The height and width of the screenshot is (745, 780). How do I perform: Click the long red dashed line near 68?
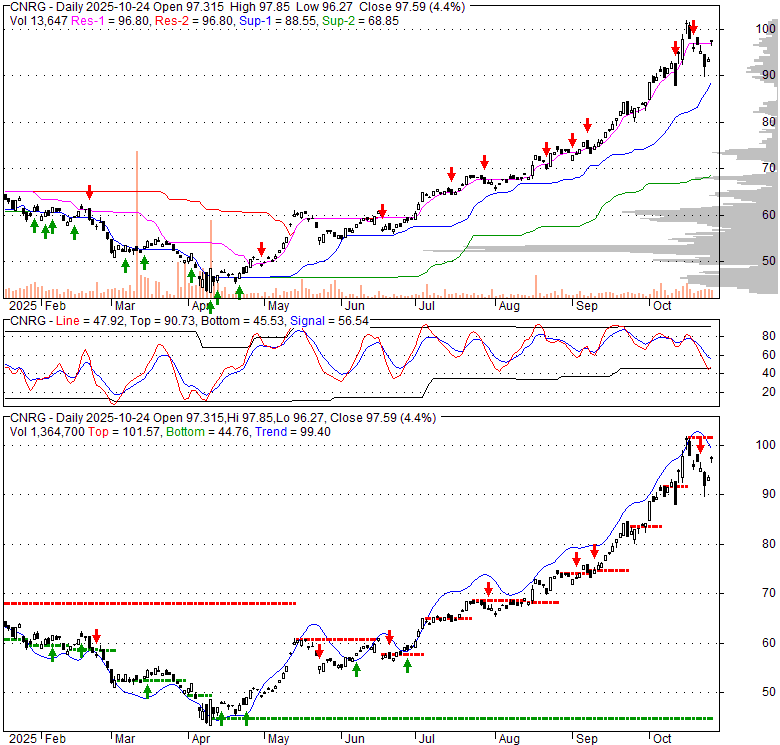pyautogui.click(x=150, y=603)
